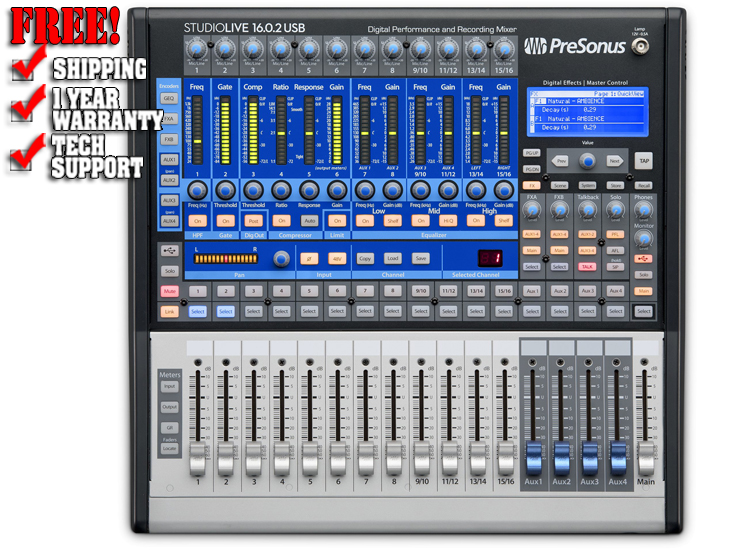
Task: Click the FXA level knob
Action: pos(532,210)
